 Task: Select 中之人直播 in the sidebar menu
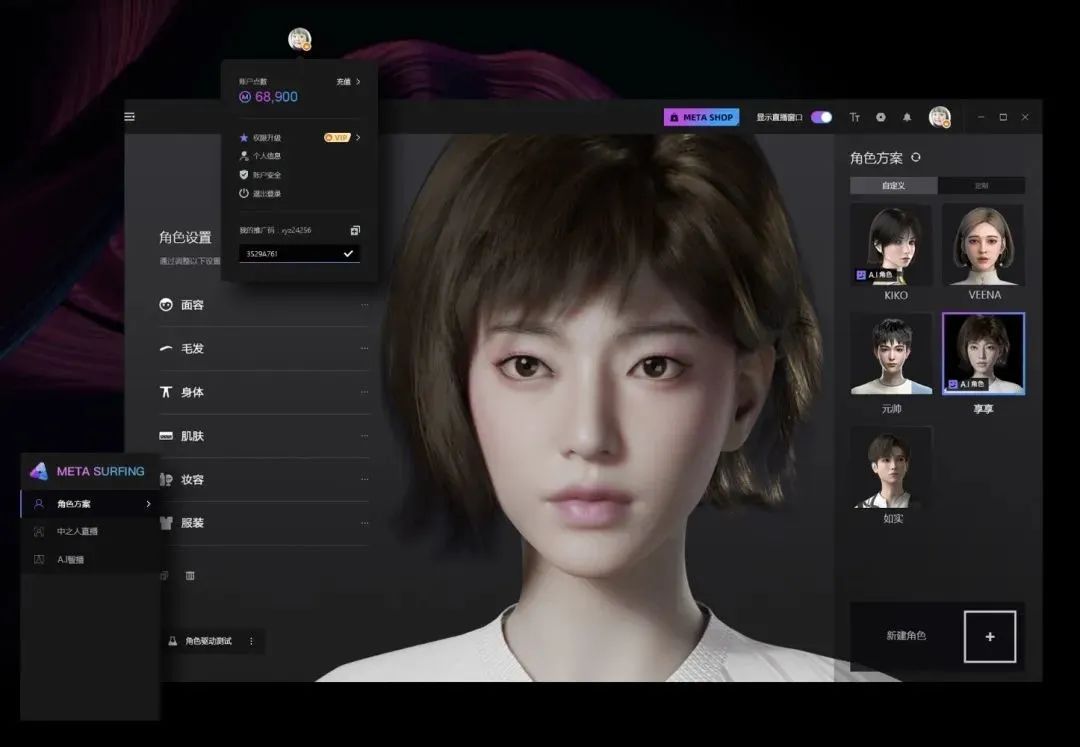pos(77,531)
